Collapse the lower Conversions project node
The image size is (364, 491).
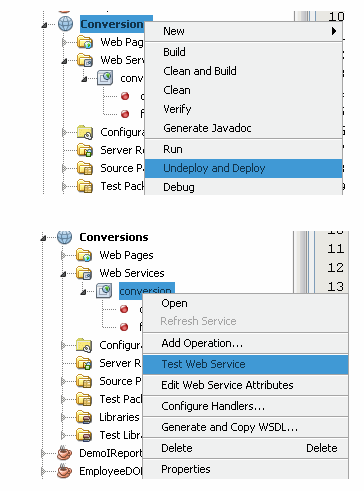[x=43, y=238]
